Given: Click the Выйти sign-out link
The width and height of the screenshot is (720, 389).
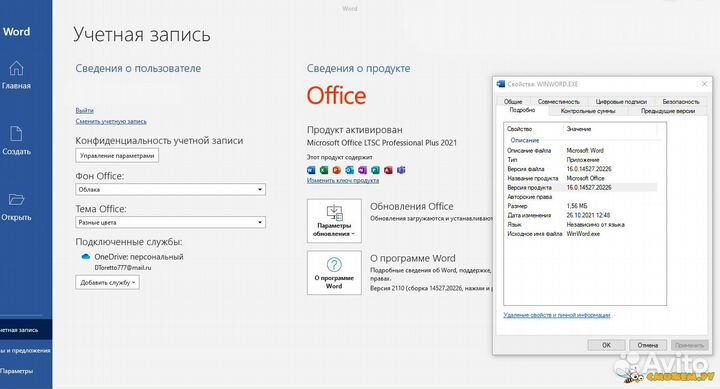Looking at the screenshot, I should (x=84, y=111).
